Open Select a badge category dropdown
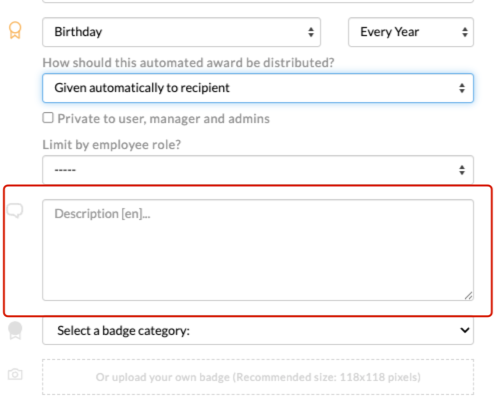The height and width of the screenshot is (407, 498). (x=258, y=330)
